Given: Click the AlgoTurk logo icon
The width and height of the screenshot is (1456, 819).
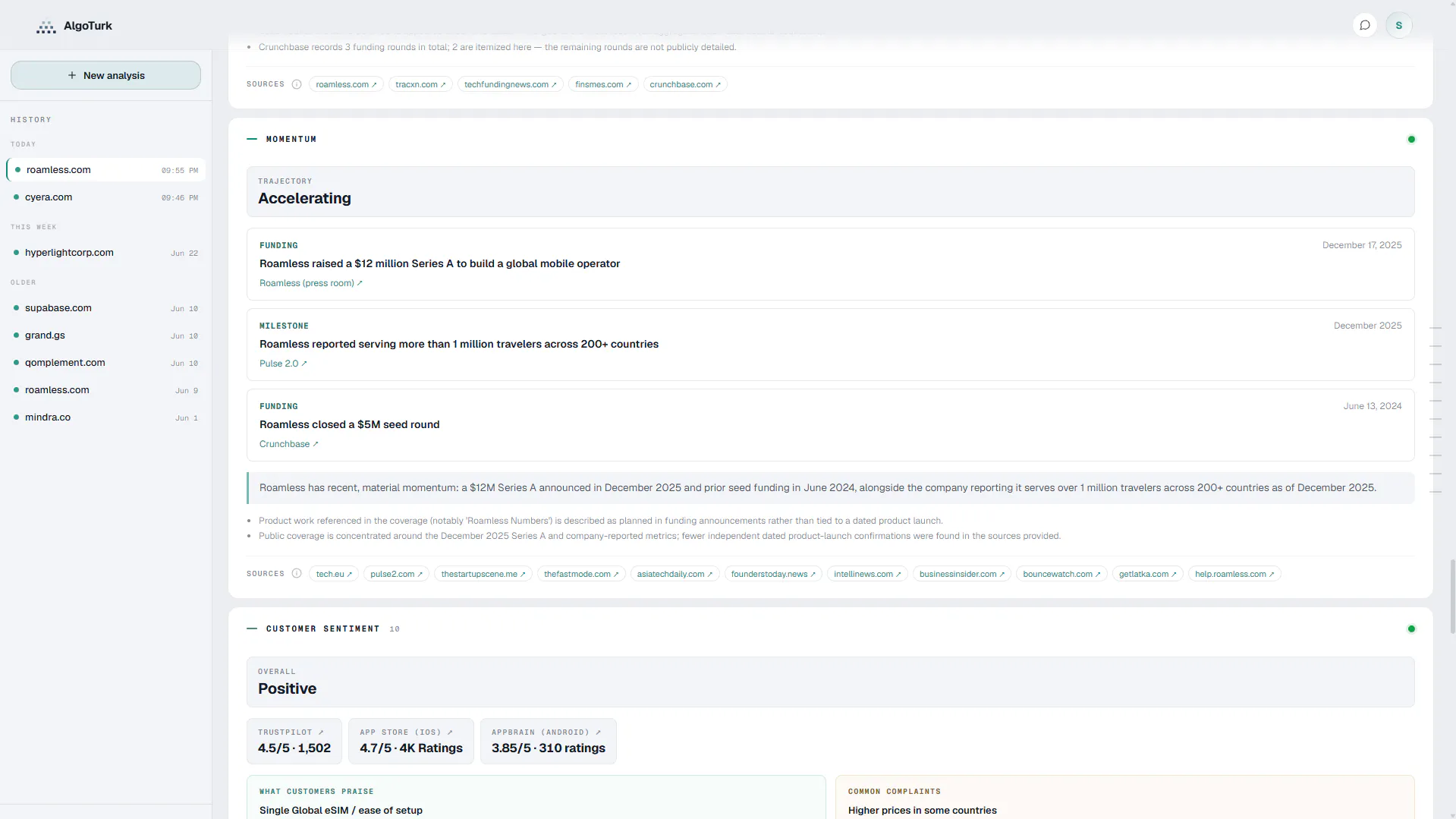Looking at the screenshot, I should [46, 27].
